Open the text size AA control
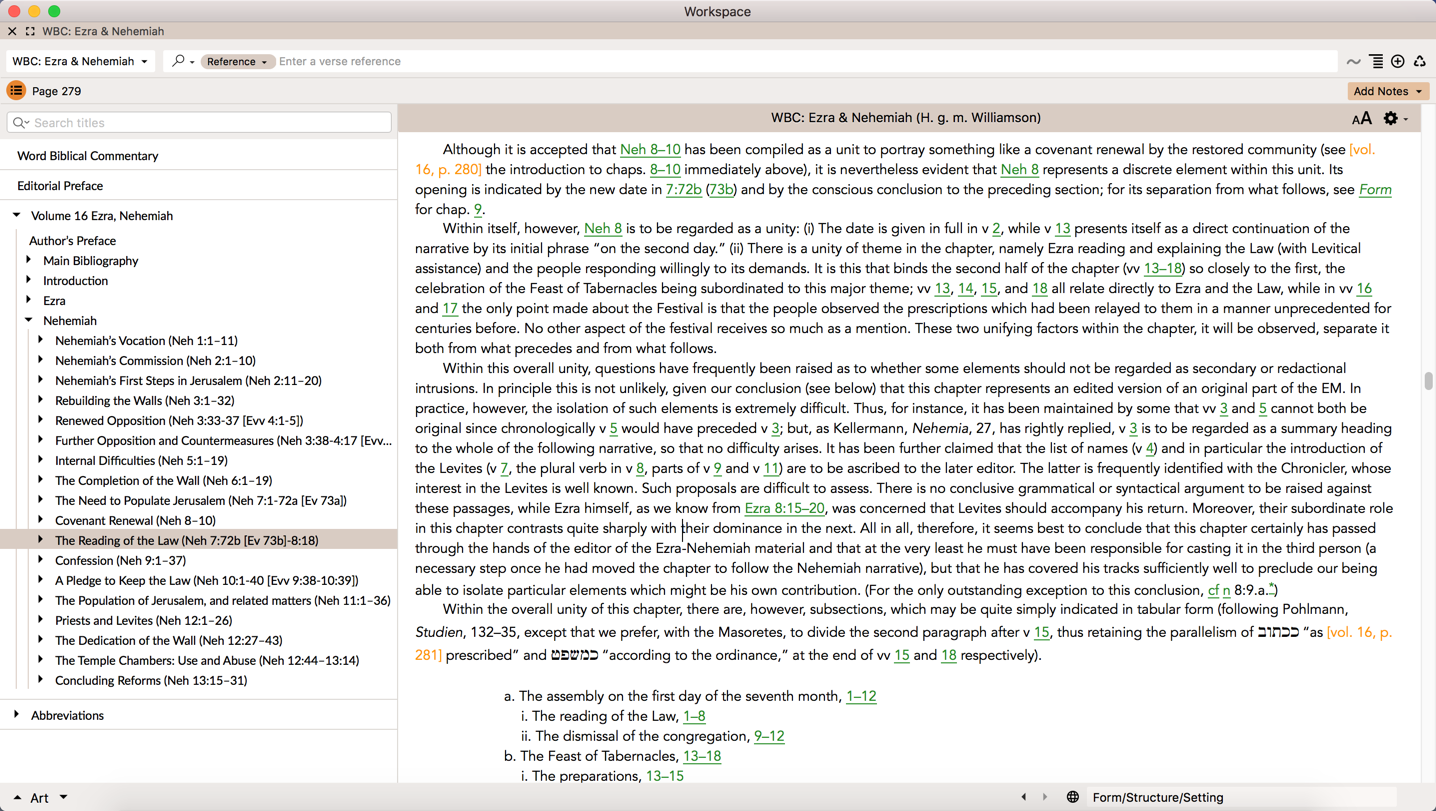The image size is (1436, 811). click(x=1361, y=119)
